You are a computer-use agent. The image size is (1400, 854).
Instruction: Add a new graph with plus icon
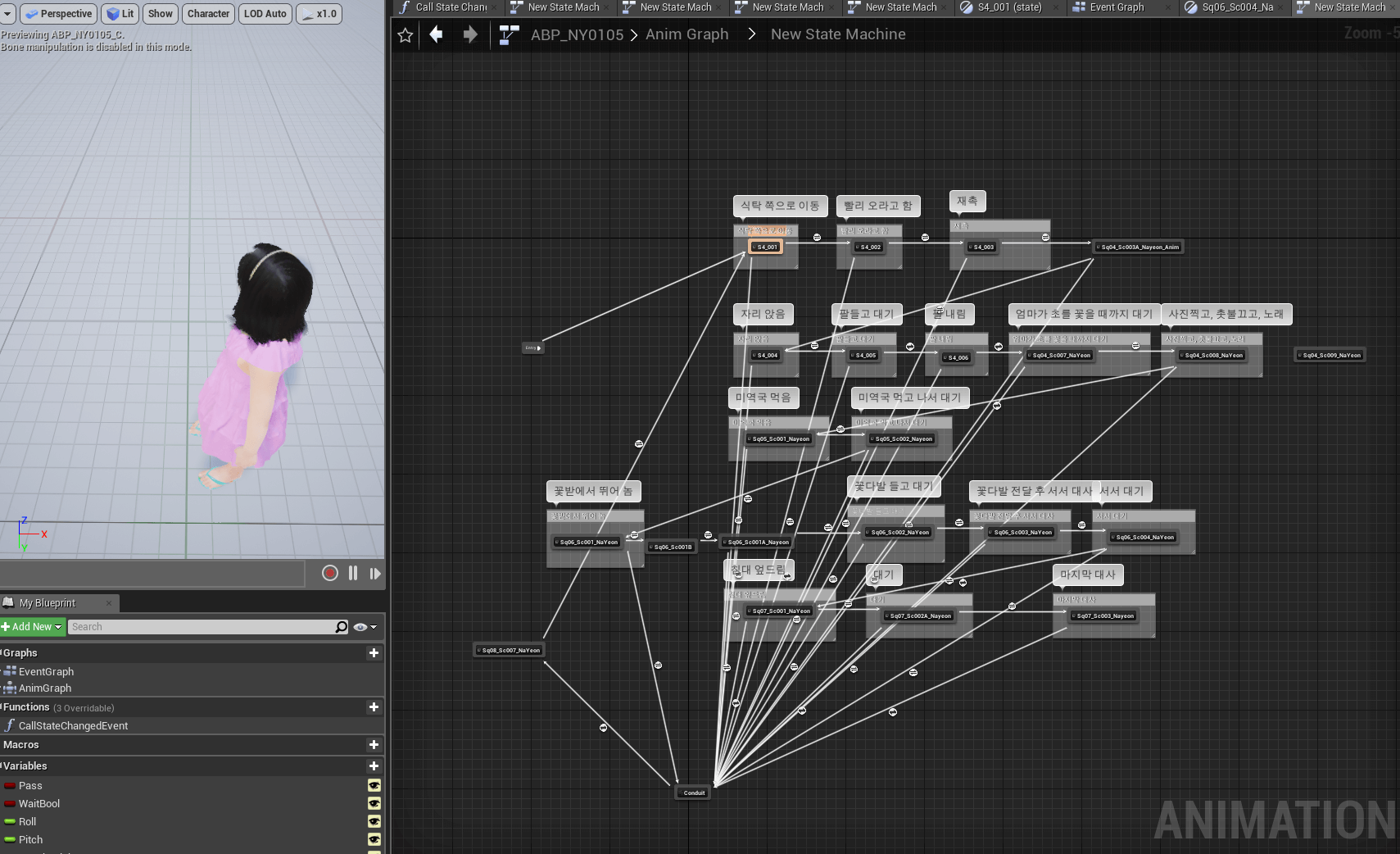pos(374,653)
